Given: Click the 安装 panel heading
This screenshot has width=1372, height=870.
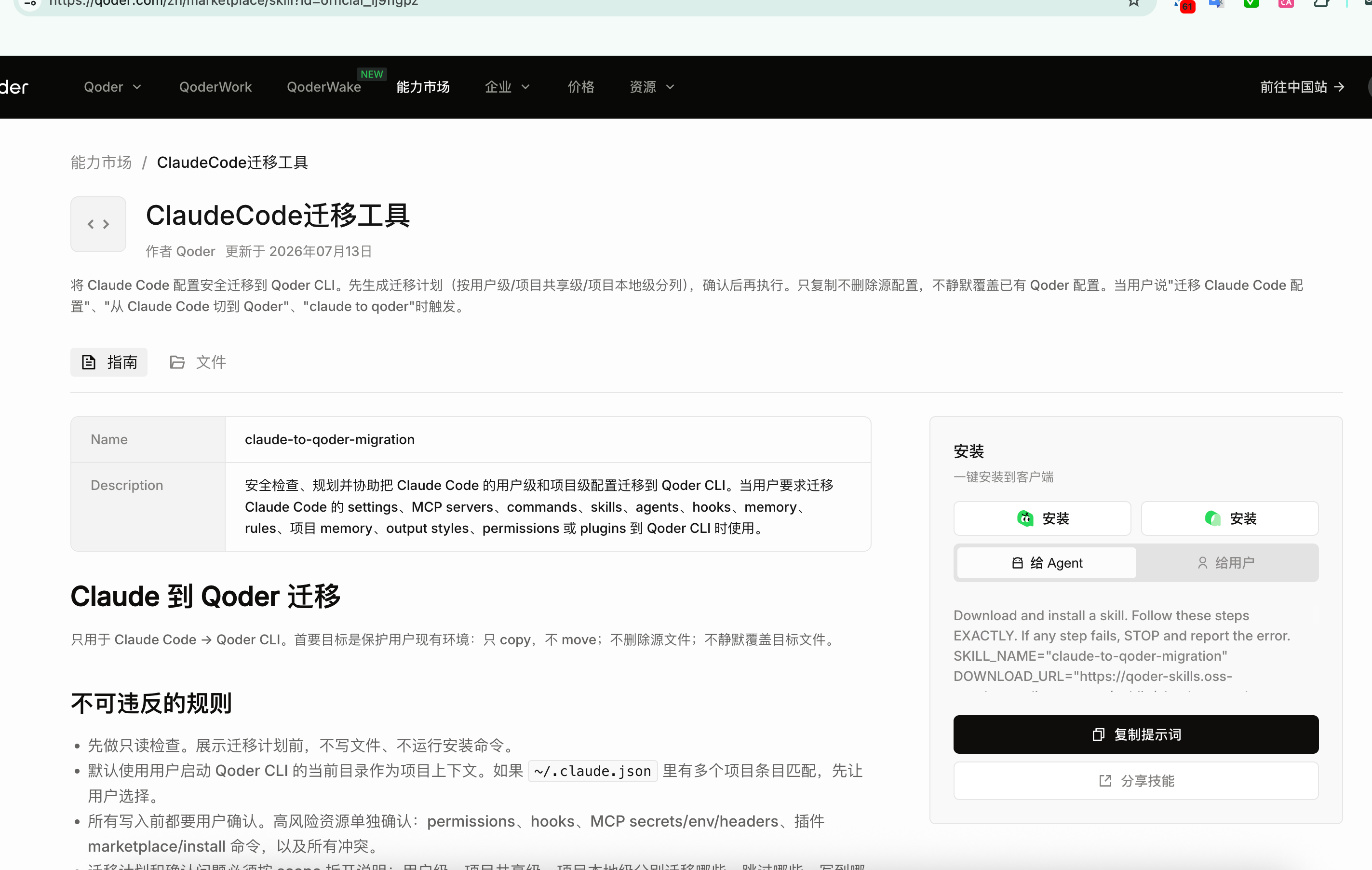Looking at the screenshot, I should pos(968,451).
